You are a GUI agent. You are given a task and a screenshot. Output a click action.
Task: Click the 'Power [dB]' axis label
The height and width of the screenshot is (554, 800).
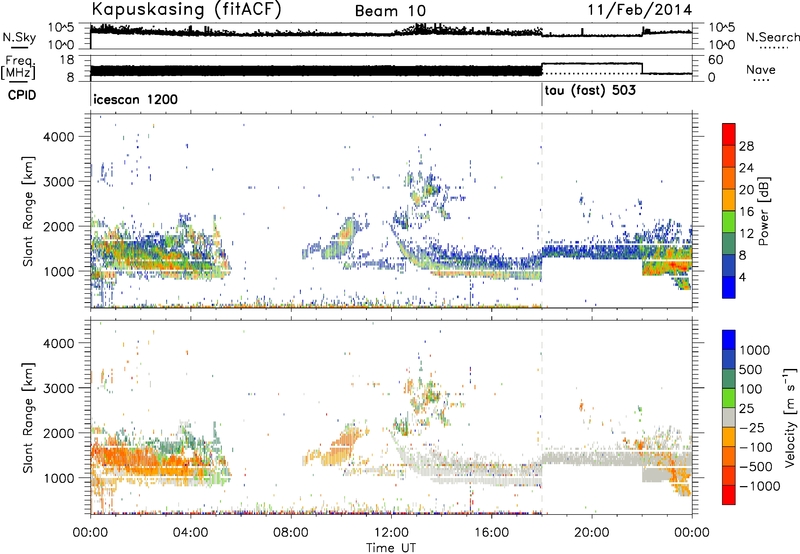coord(764,211)
